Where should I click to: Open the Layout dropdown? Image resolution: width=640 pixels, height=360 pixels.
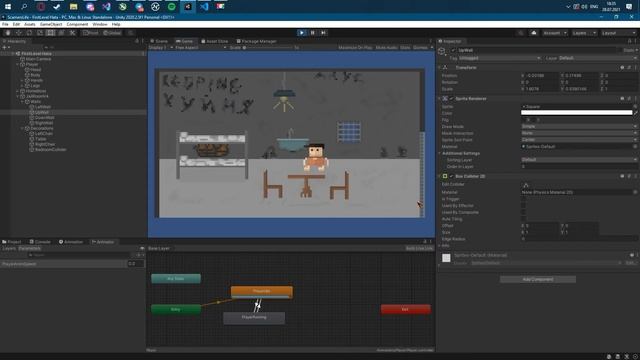[618, 33]
